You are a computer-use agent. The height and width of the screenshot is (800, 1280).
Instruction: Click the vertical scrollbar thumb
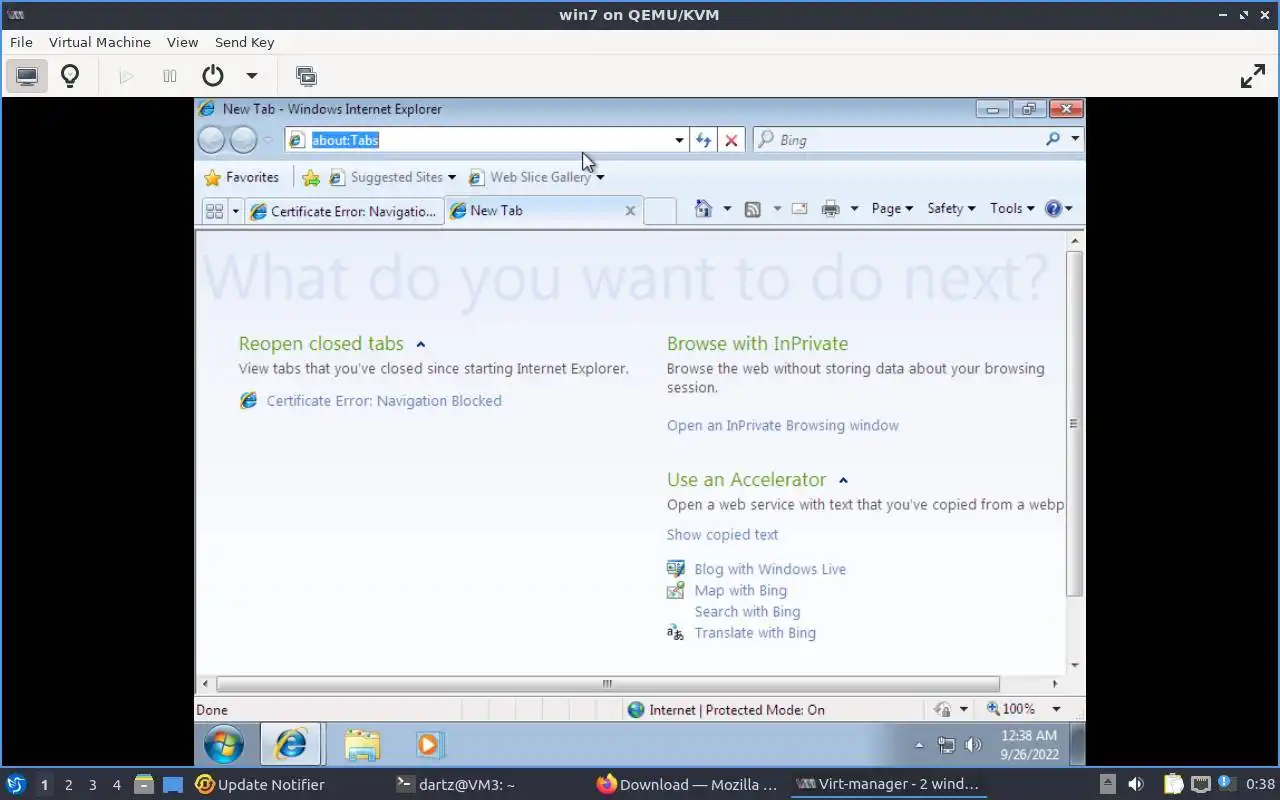(x=1074, y=423)
